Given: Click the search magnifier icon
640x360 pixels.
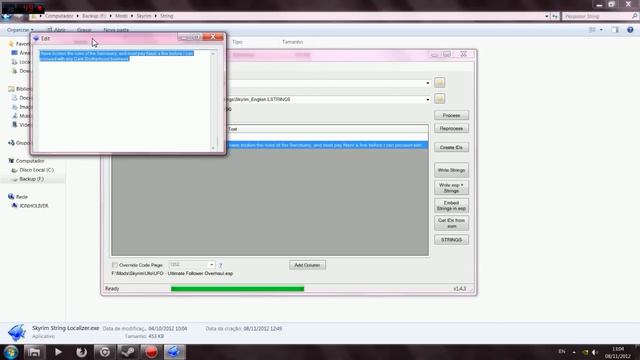Looking at the screenshot, I should pos(635,16).
